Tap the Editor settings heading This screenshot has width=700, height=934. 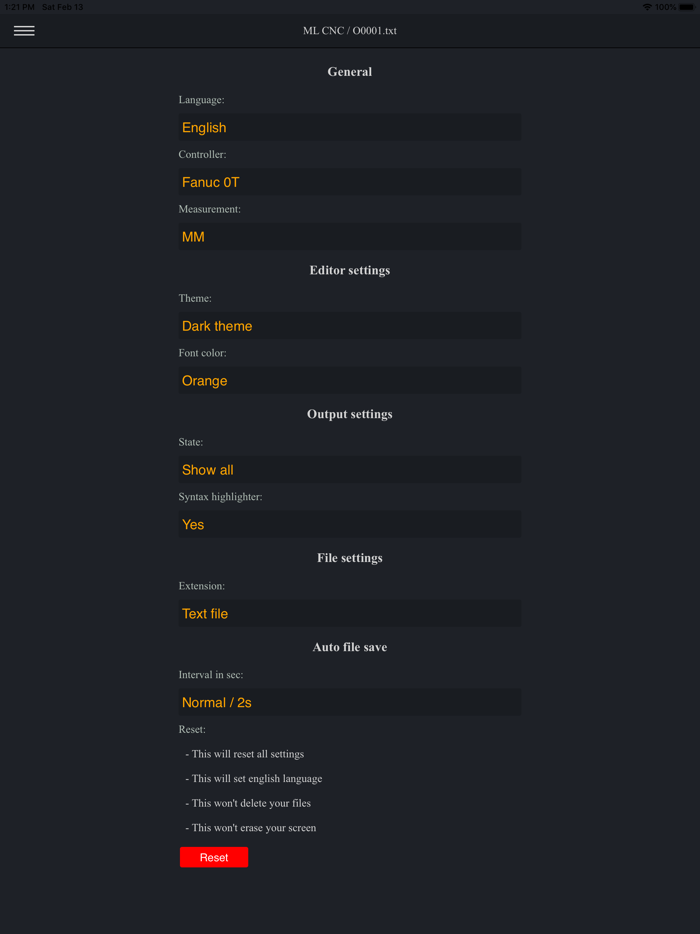point(350,270)
